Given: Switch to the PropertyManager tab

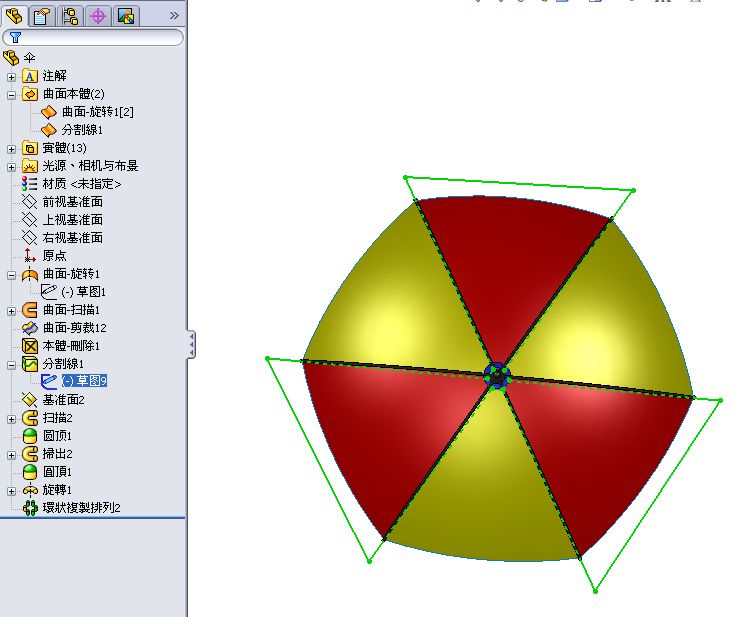Looking at the screenshot, I should coord(42,16).
